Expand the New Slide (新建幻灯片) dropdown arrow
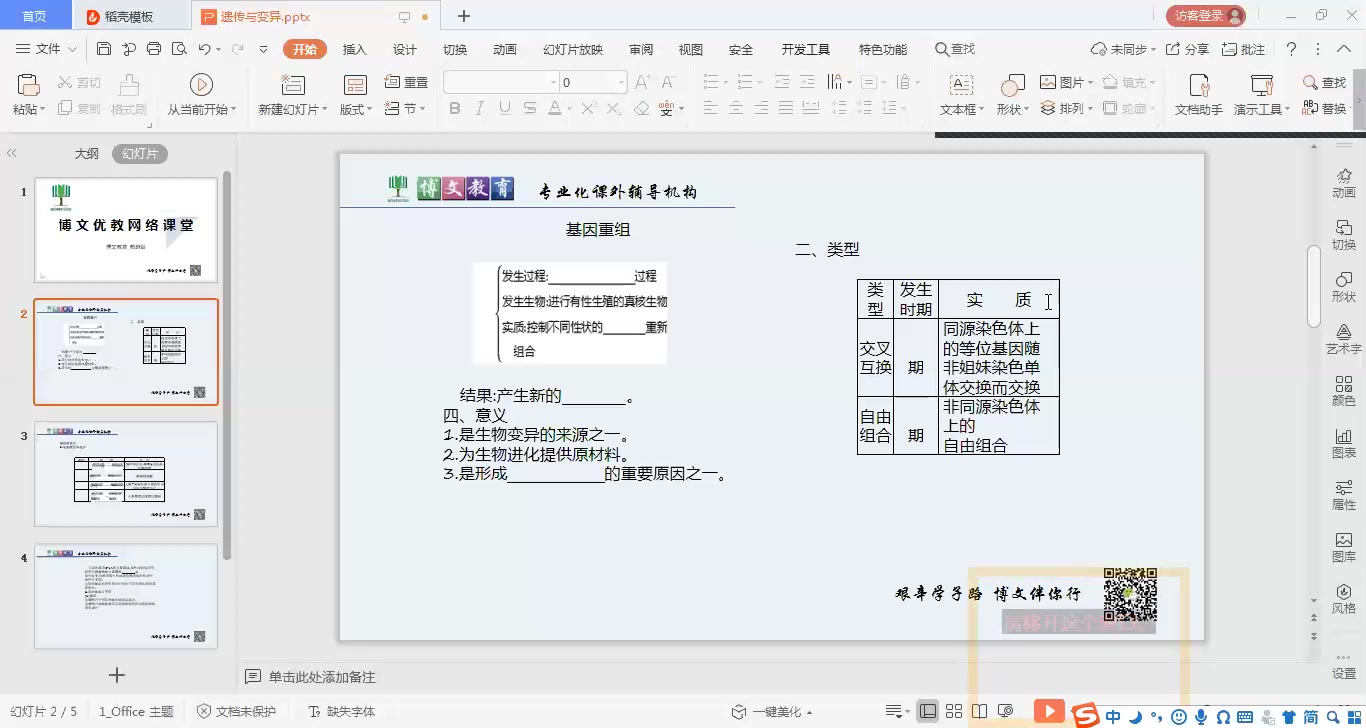The height and width of the screenshot is (728, 1366). 324,110
